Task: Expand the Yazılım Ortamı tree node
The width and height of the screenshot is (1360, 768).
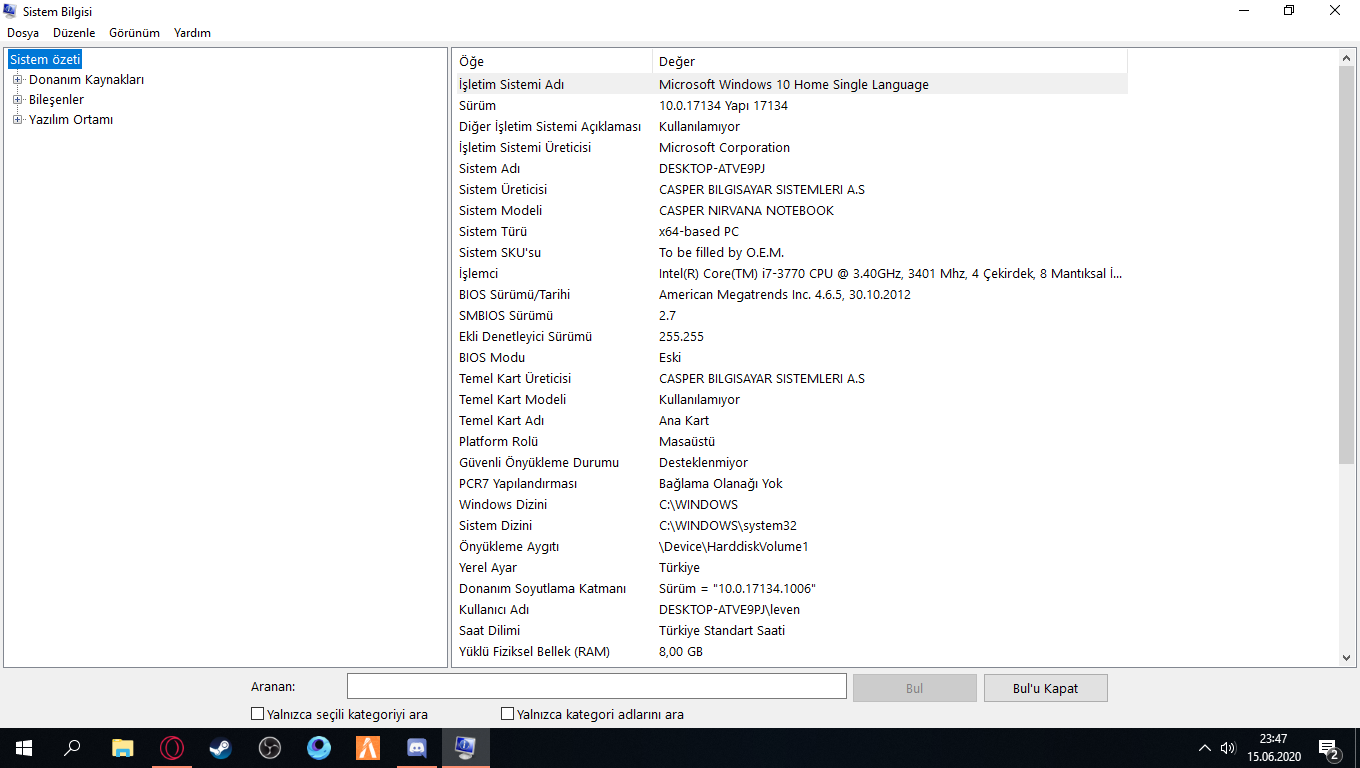Action: pos(17,120)
